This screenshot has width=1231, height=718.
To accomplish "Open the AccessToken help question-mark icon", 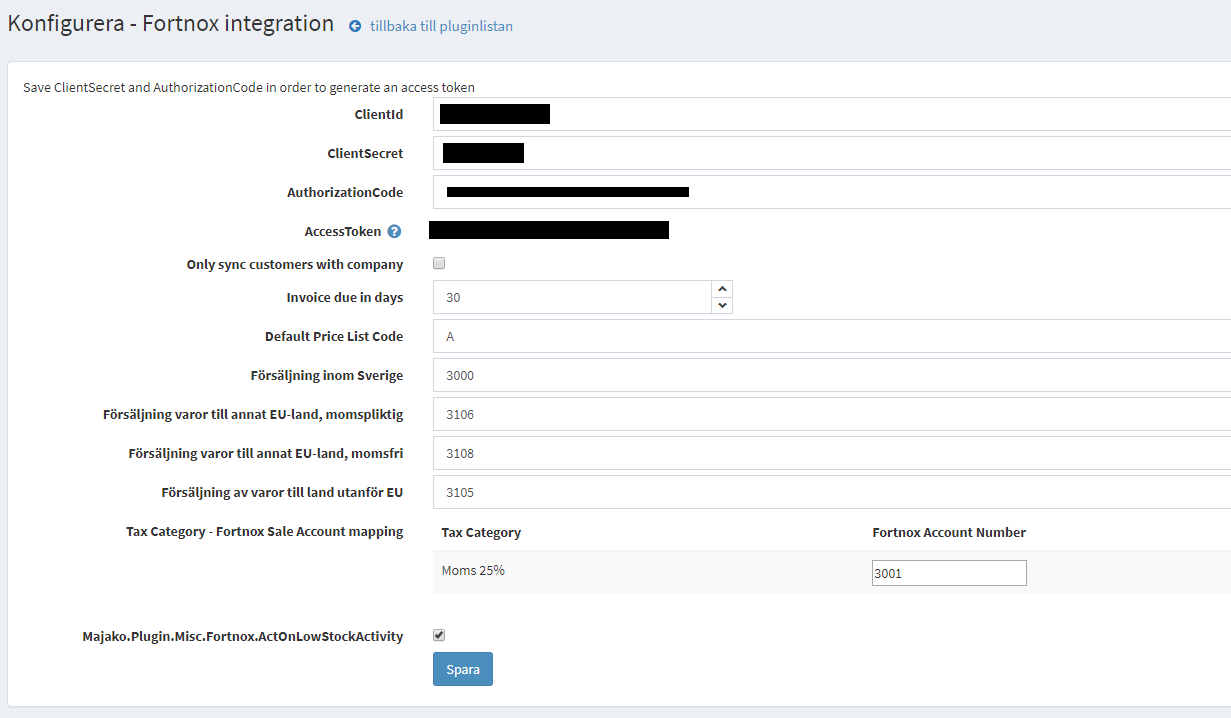I will 394,232.
